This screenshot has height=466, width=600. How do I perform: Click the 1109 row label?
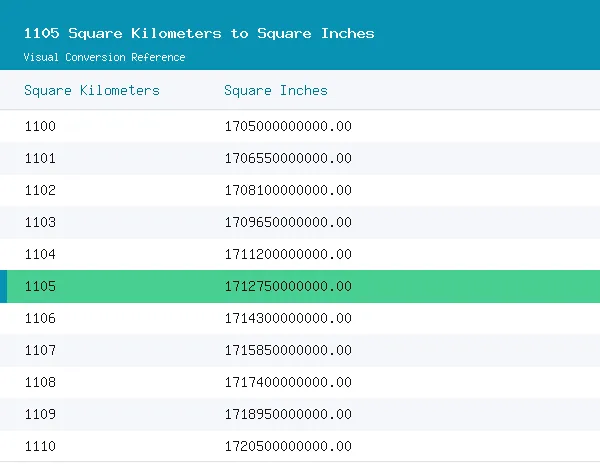pos(40,414)
